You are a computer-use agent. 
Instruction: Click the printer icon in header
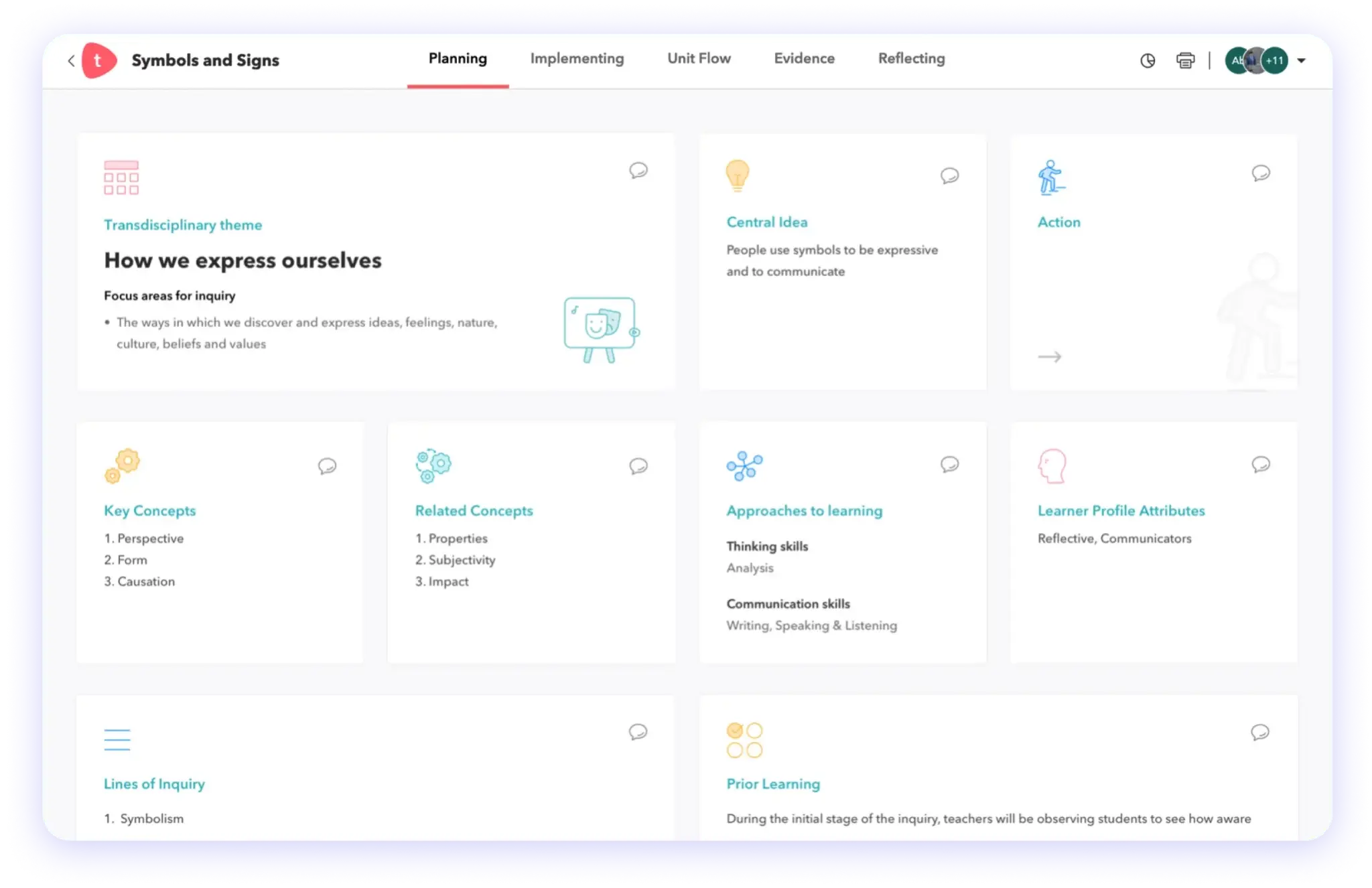[1185, 61]
